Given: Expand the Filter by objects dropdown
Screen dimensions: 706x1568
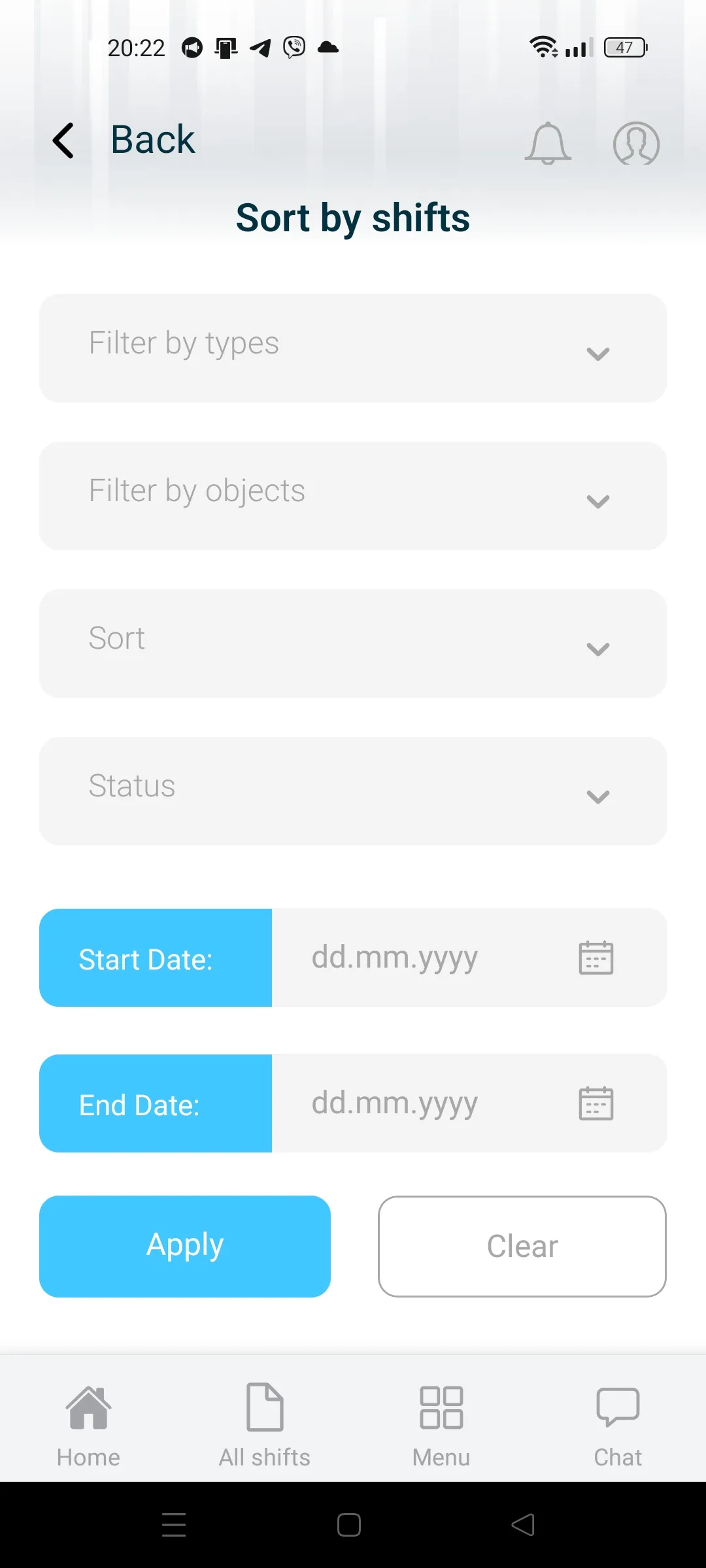Looking at the screenshot, I should [353, 496].
